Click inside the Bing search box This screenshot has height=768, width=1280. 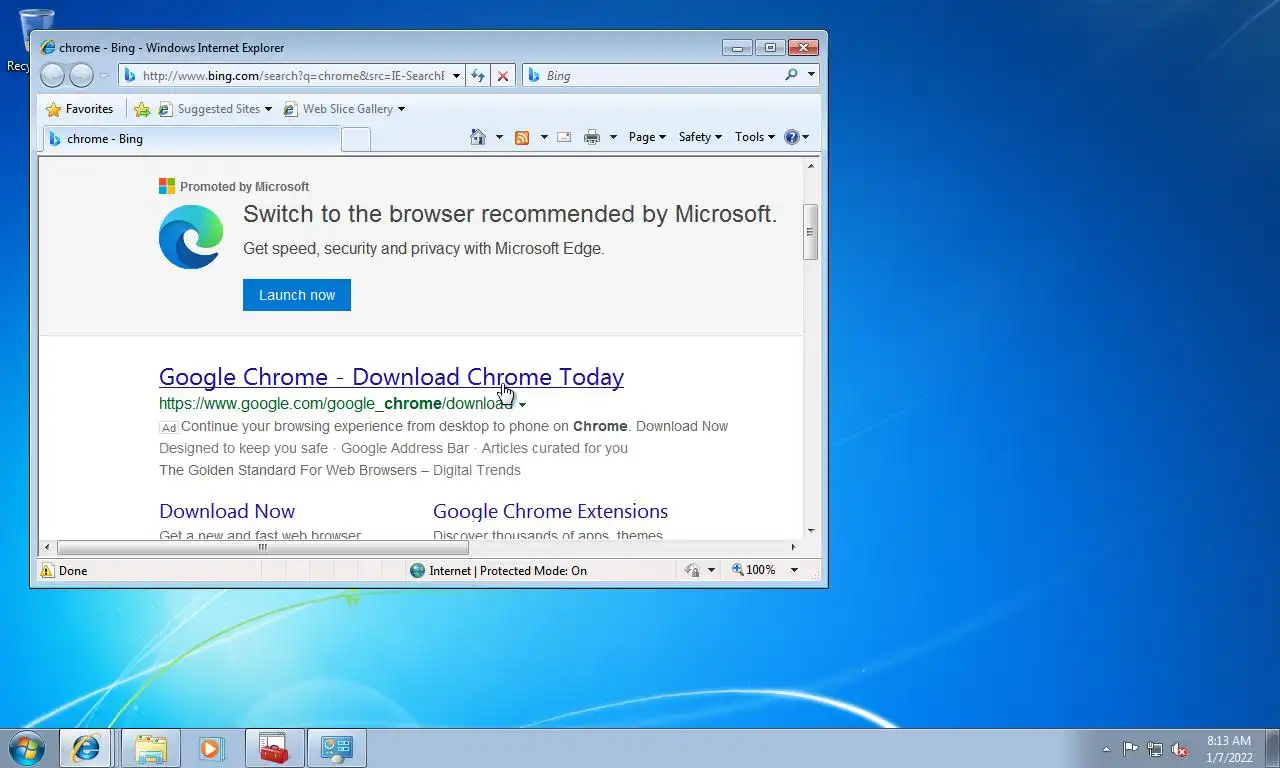(x=655, y=75)
